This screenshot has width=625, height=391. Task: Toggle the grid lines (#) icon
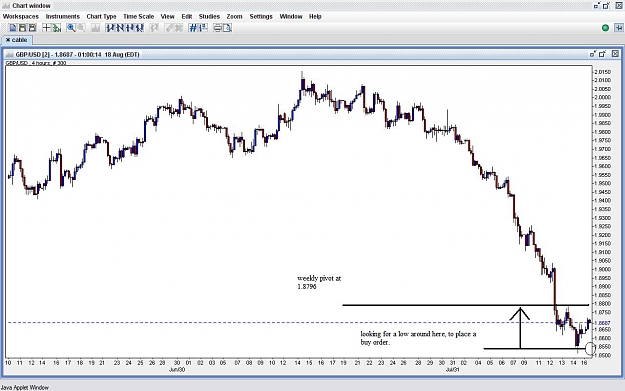pos(193,28)
